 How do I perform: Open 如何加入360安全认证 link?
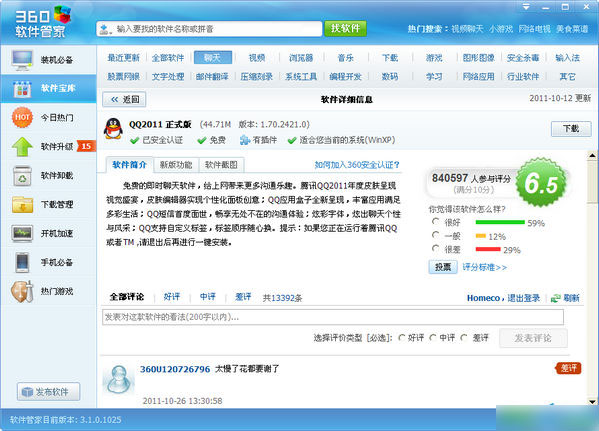[x=357, y=165]
